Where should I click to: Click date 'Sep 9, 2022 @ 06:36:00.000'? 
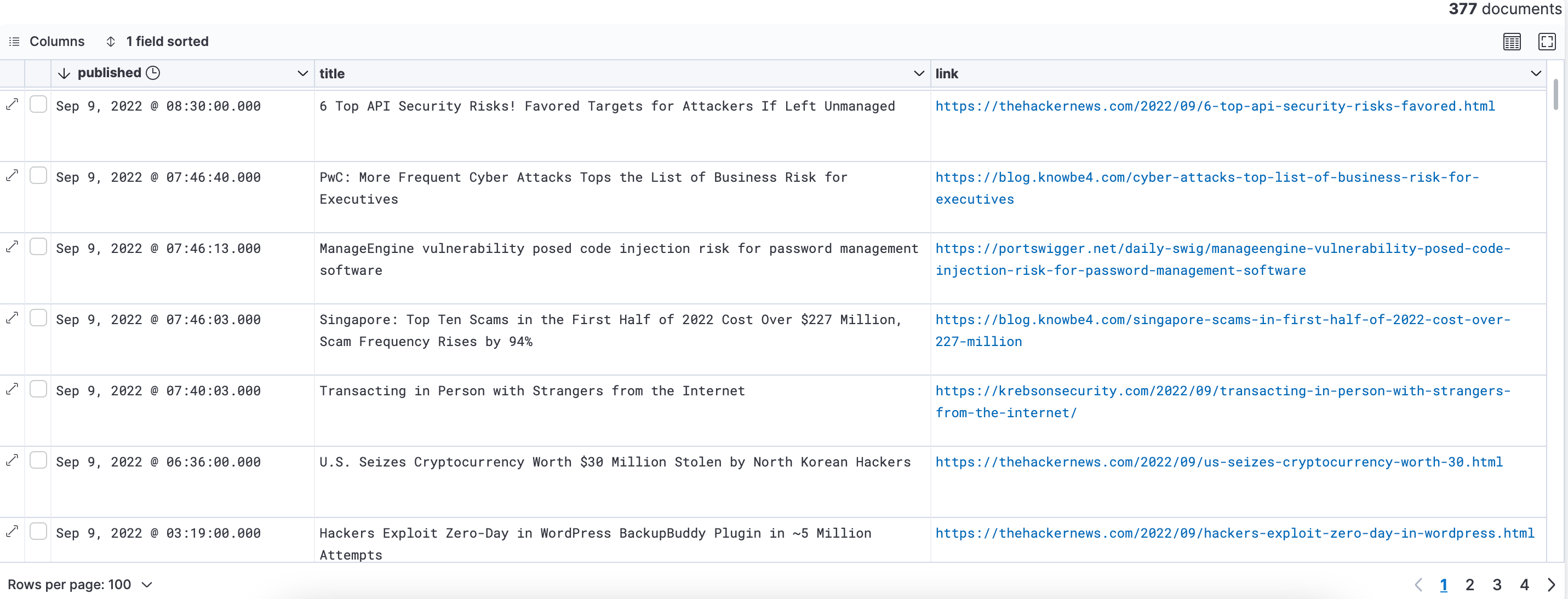click(x=158, y=462)
